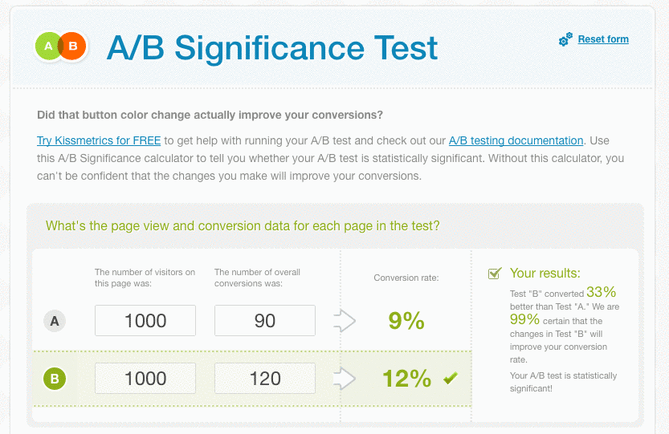Click the arrow pointing to 9% rate
Image resolution: width=669 pixels, height=434 pixels.
(x=344, y=321)
